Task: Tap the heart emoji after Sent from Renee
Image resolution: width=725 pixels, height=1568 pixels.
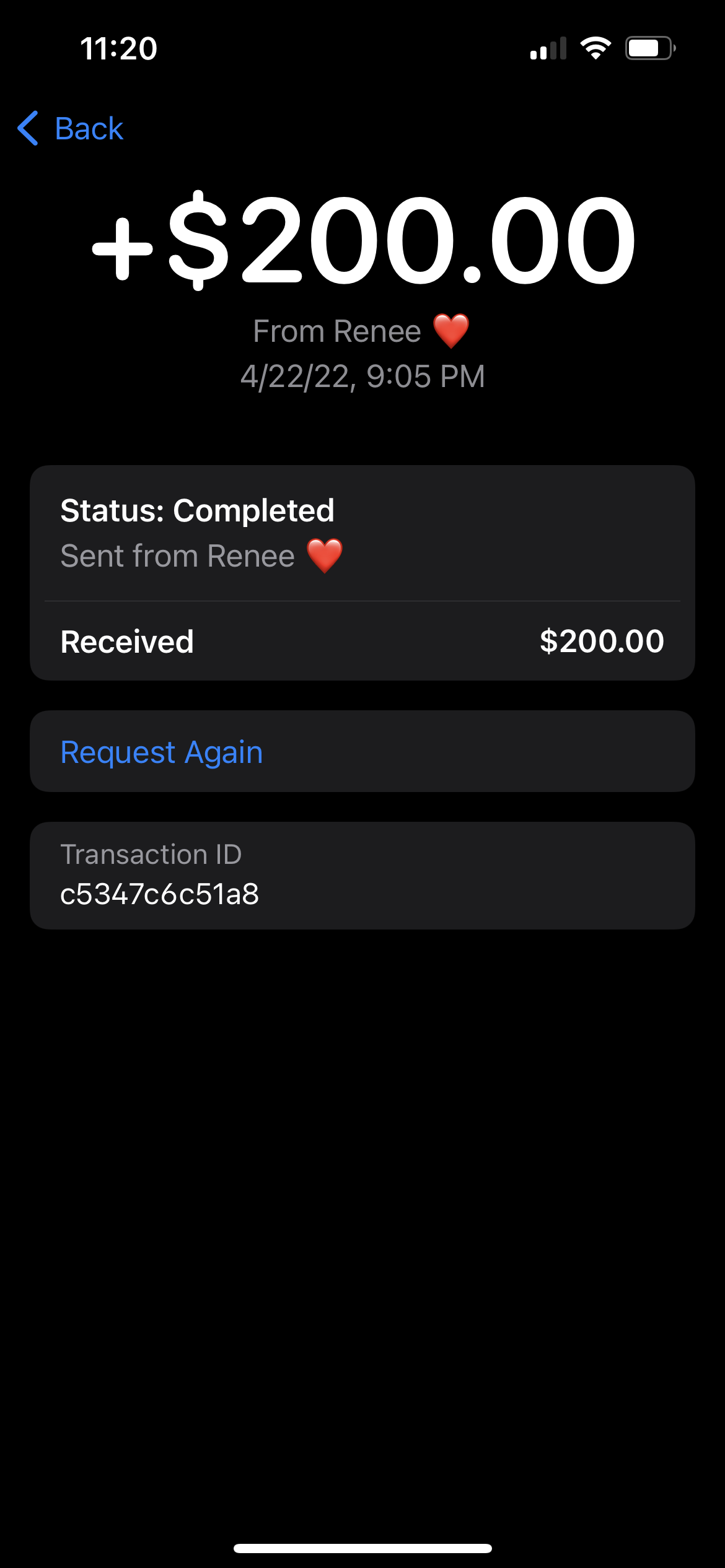Action: (325, 555)
